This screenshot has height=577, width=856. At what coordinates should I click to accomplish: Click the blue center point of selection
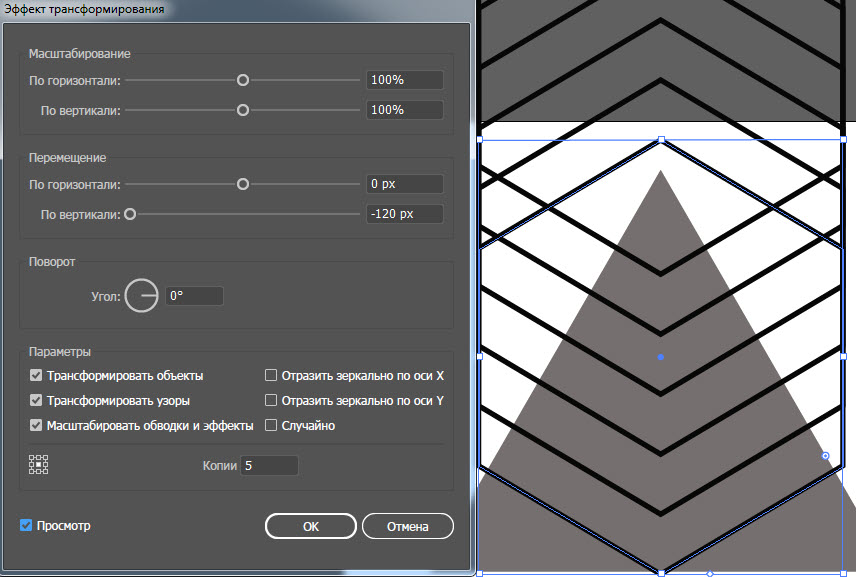[x=661, y=357]
